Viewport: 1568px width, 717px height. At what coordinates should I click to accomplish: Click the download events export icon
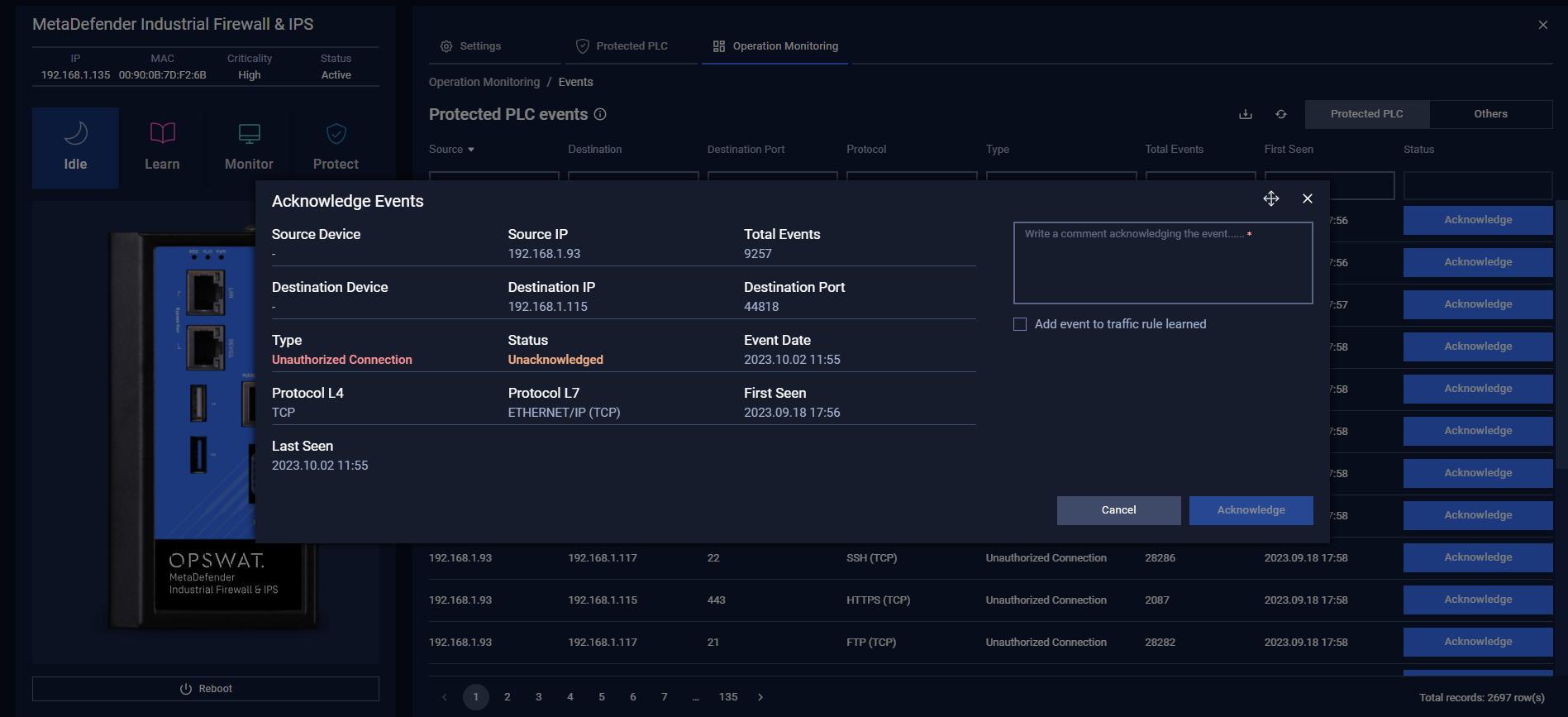[x=1246, y=114]
